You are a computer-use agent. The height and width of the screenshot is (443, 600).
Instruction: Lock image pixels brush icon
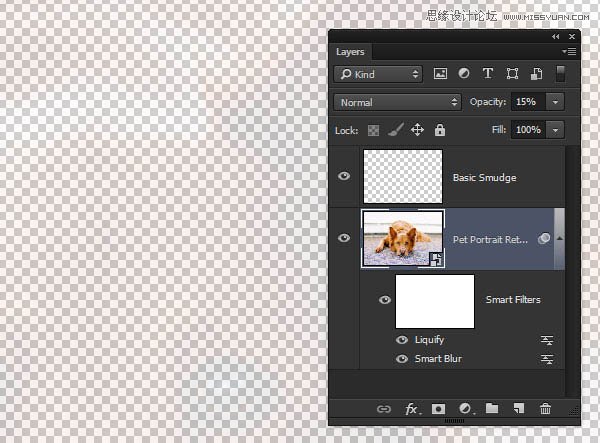(x=396, y=130)
